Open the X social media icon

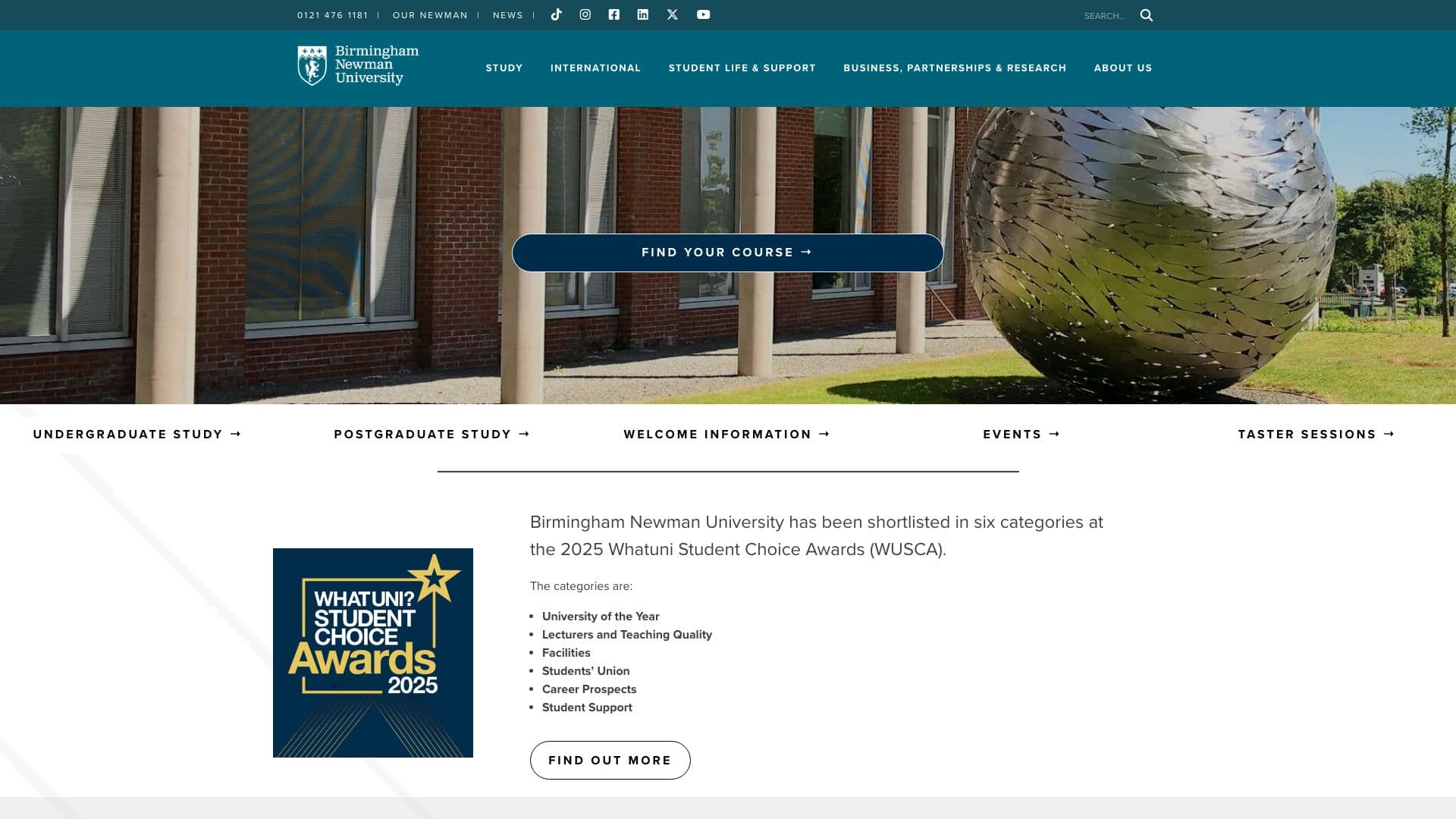pos(672,14)
